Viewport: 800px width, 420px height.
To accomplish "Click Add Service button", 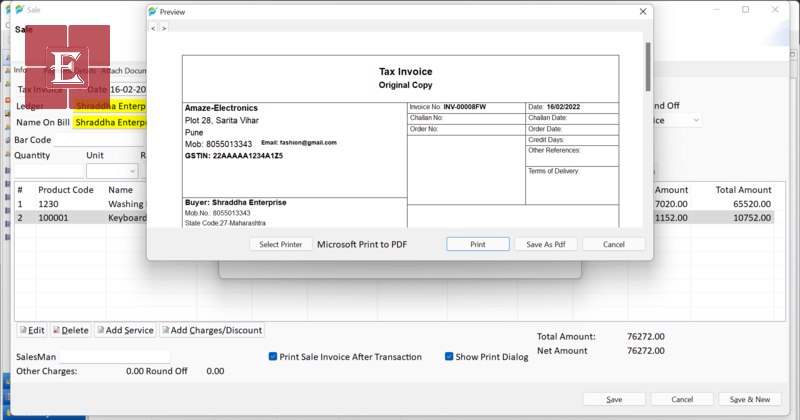I will [x=124, y=330].
